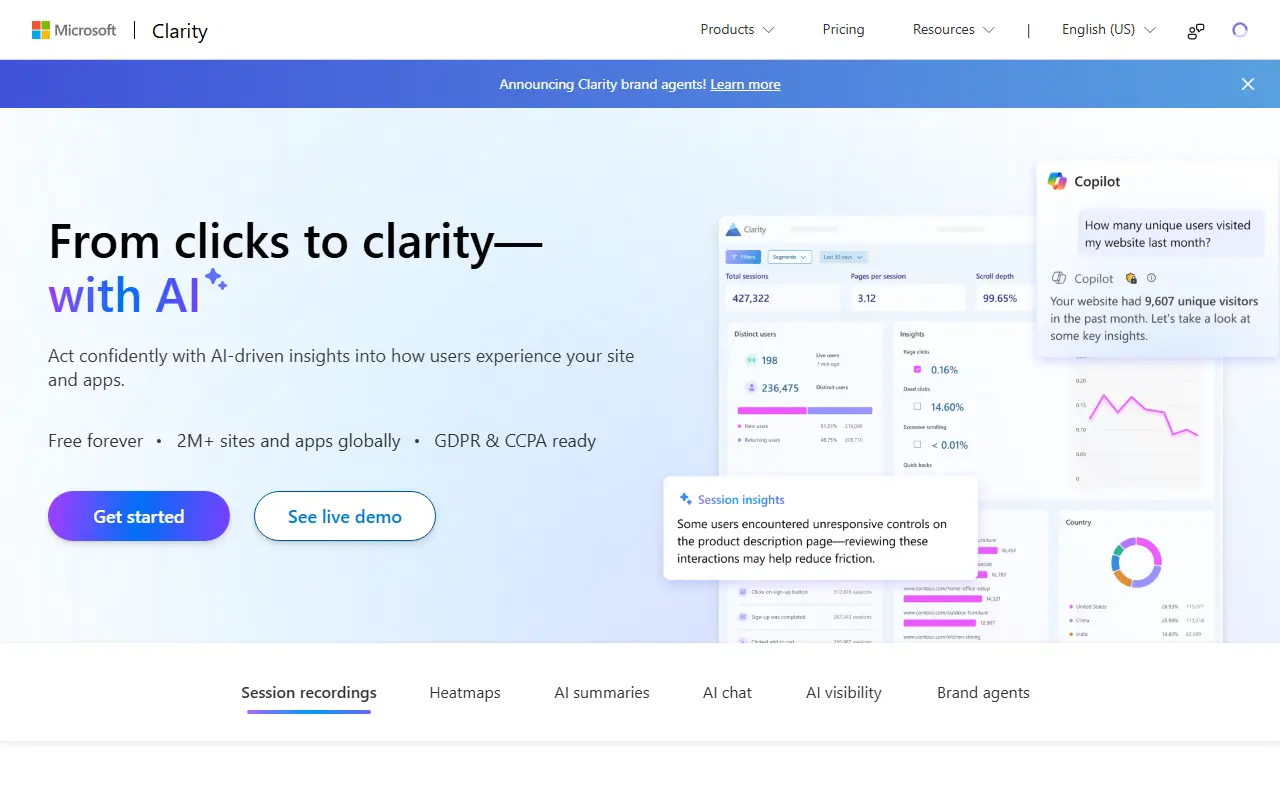This screenshot has height=800, width=1280.
Task: Click the Get started button
Action: pos(139,516)
